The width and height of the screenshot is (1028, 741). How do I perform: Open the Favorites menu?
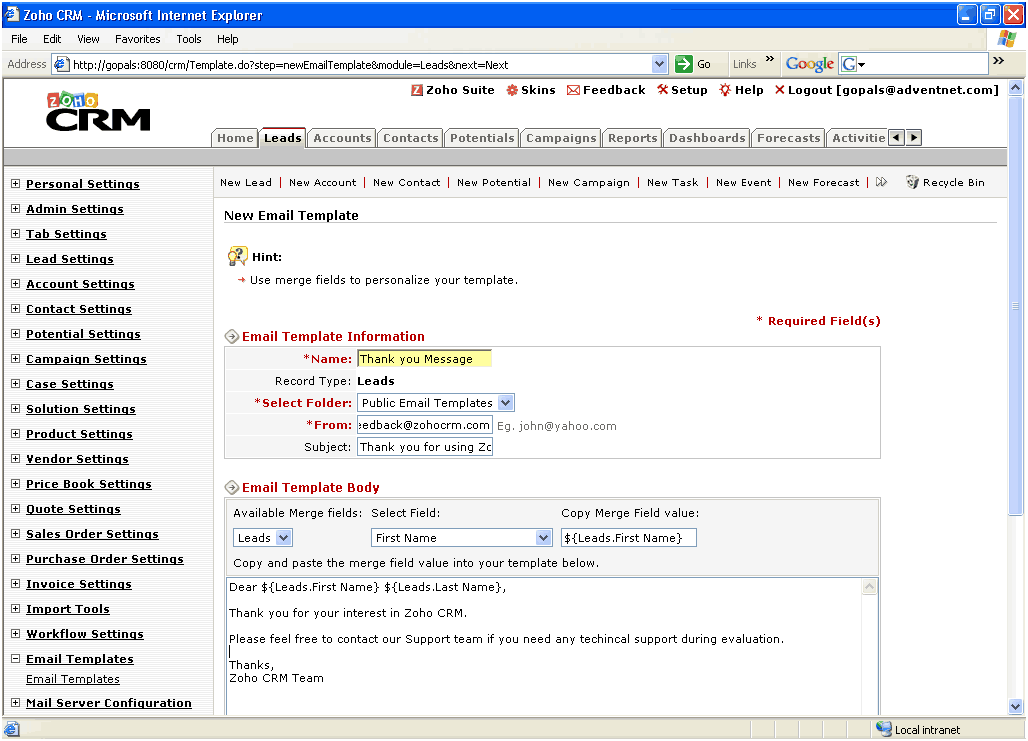tap(138, 39)
